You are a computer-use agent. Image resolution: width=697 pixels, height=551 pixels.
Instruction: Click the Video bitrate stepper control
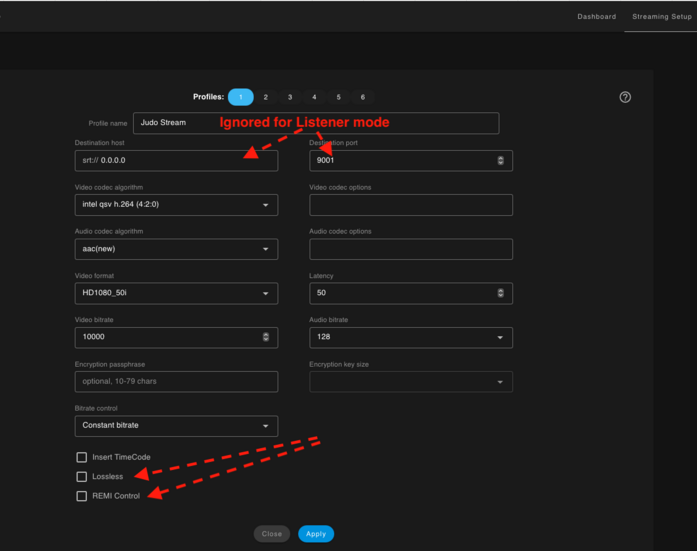tap(265, 337)
